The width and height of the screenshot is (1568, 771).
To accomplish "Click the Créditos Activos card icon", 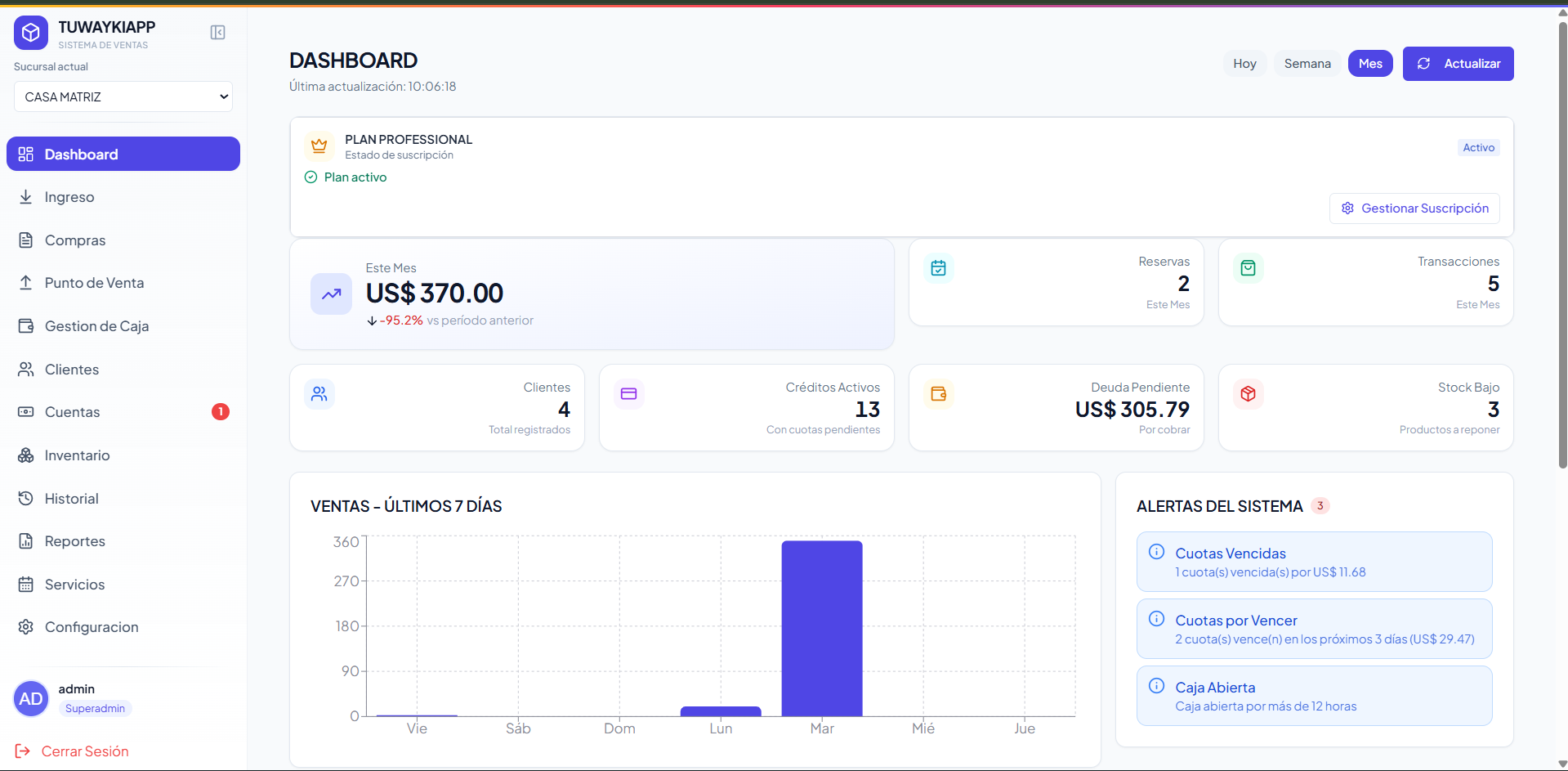I will coord(628,394).
